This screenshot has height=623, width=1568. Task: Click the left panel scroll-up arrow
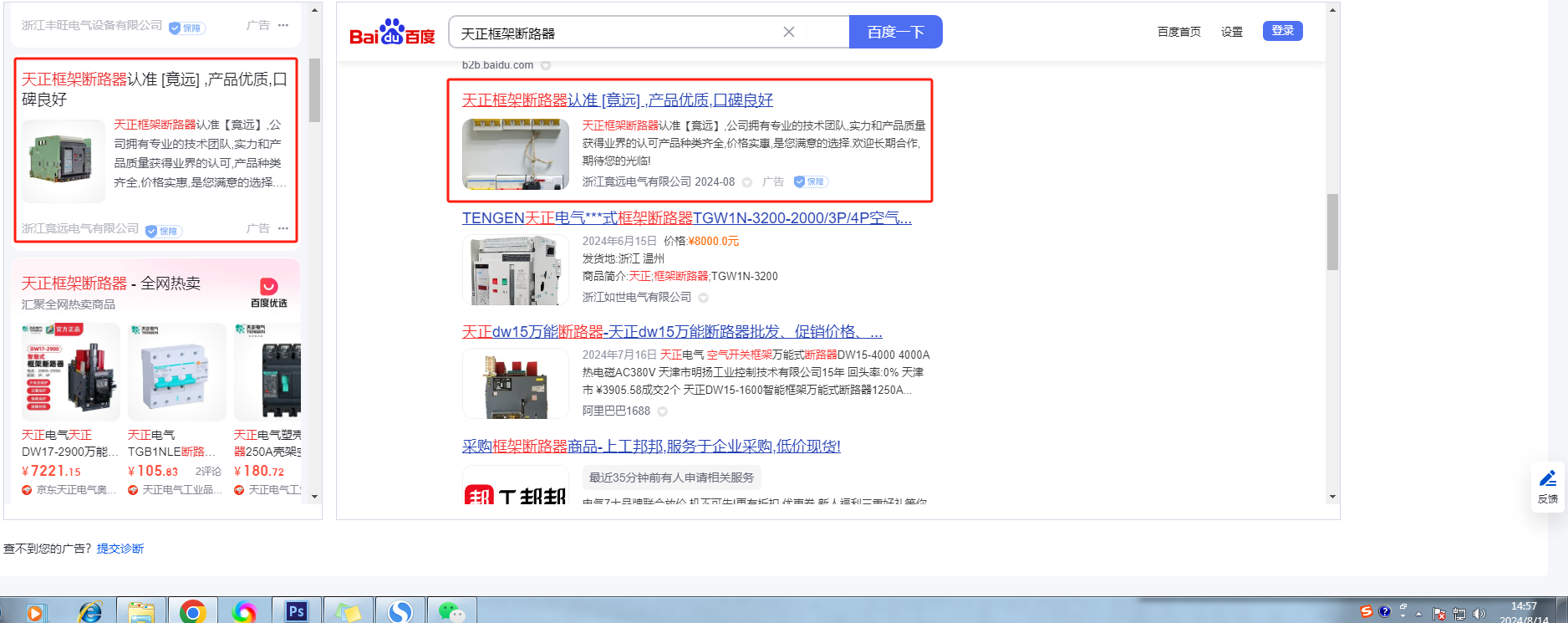point(314,10)
